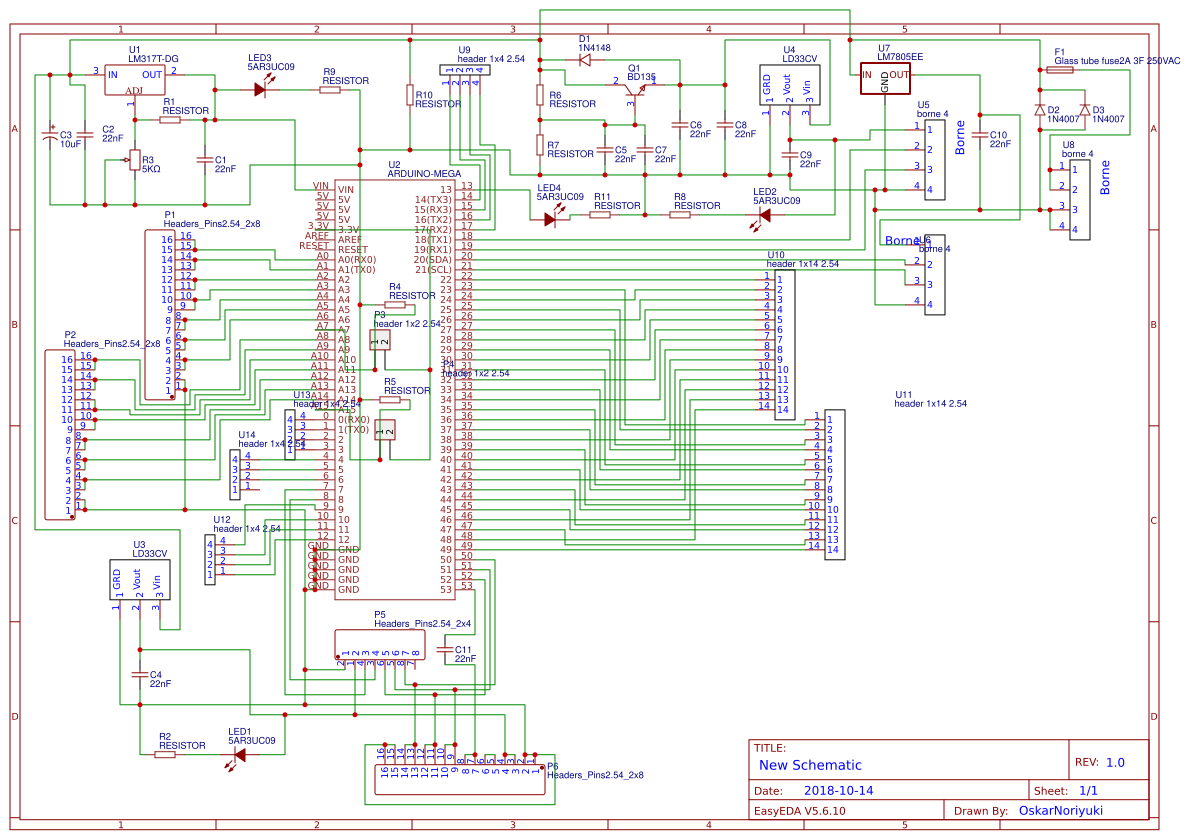The height and width of the screenshot is (840, 1191).
Task: Select resistor R8 symbol
Action: click(680, 215)
